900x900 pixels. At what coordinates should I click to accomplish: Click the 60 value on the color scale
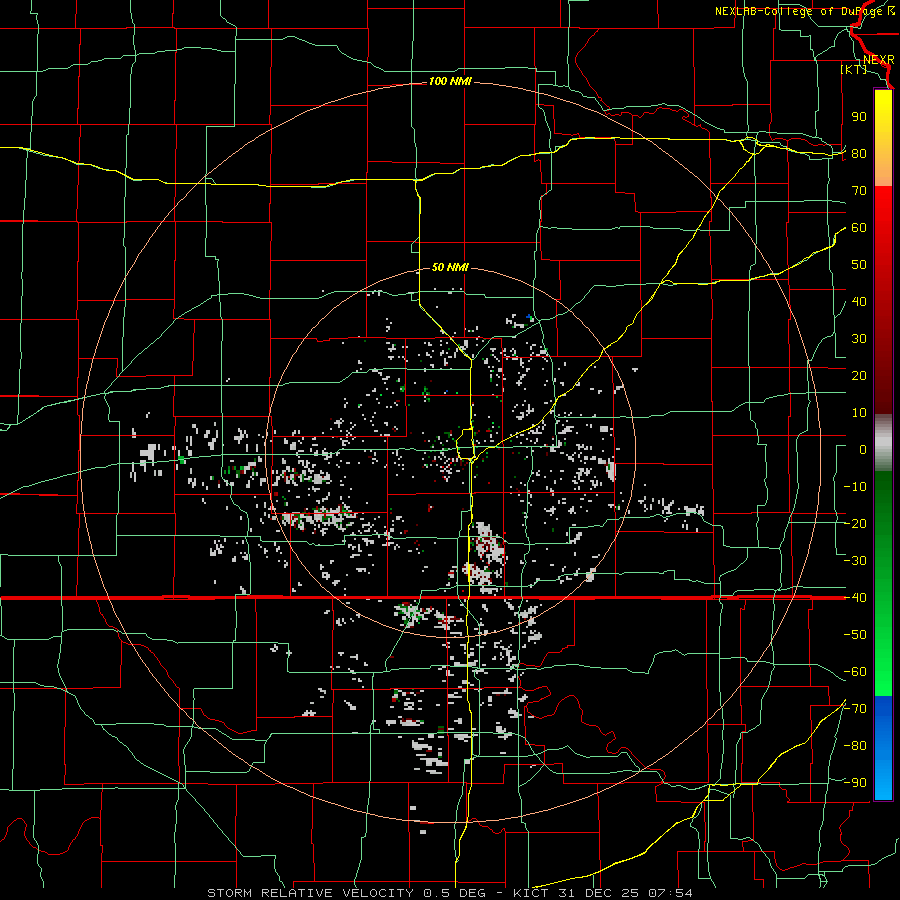click(x=859, y=228)
